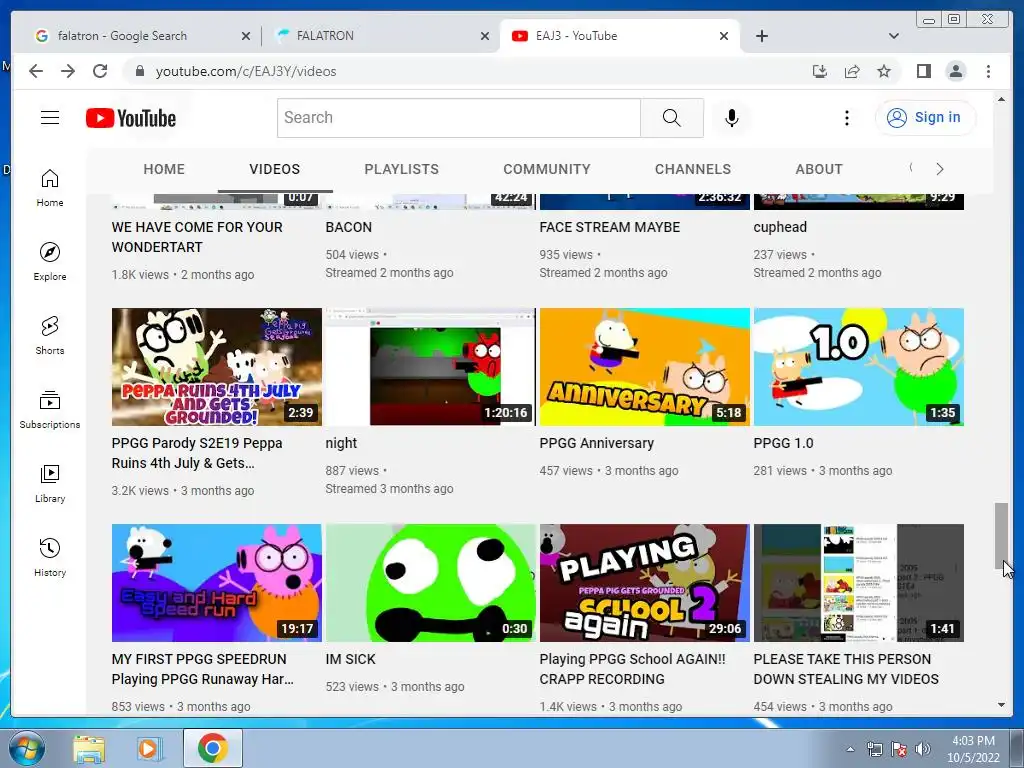Open channel HOME tab
1024x768 pixels.
[x=164, y=169]
